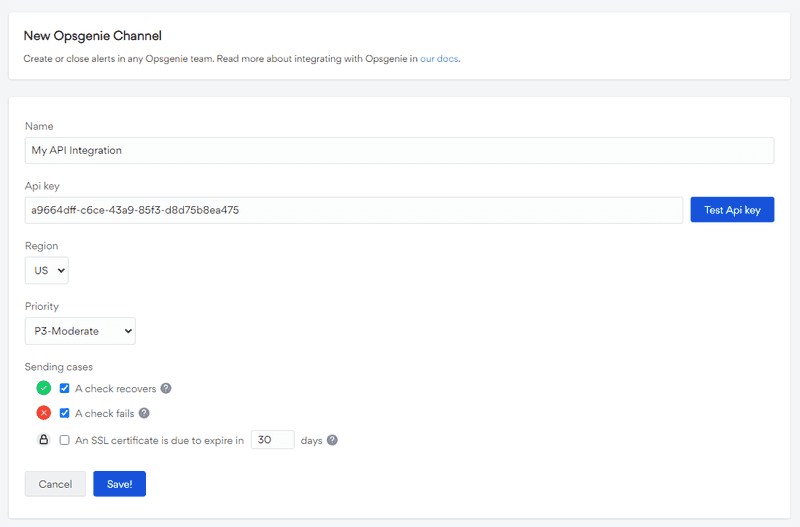Open the 'our docs' link
Viewport: 800px width, 527px height.
tap(439, 59)
